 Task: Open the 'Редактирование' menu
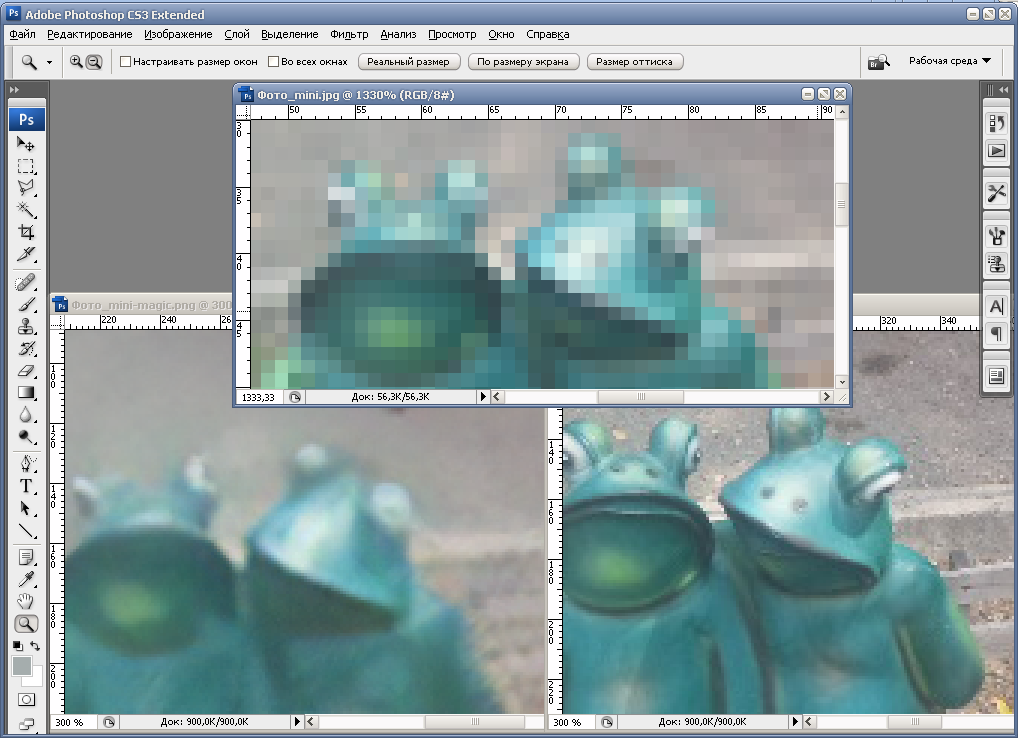(x=90, y=34)
